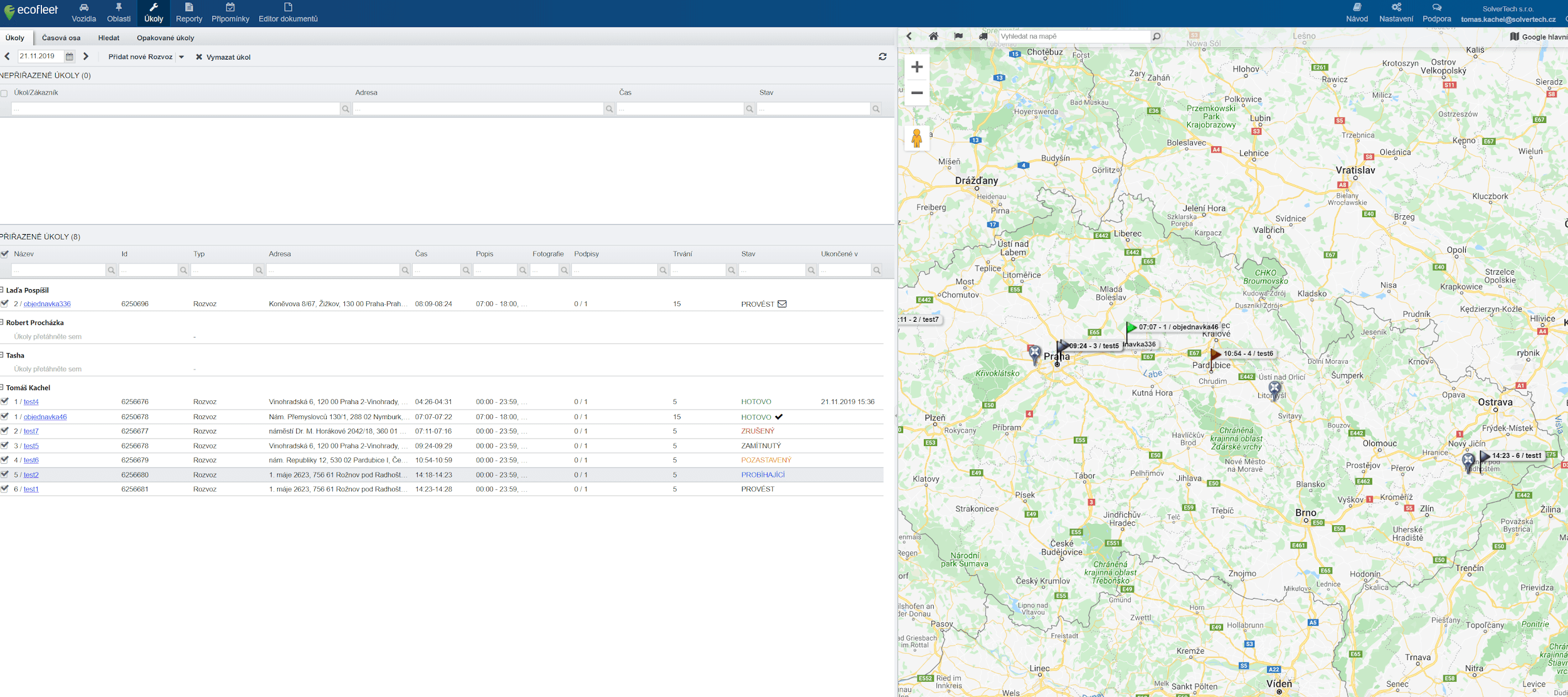Click the refresh icon in the tasks toolbar

pos(882,56)
